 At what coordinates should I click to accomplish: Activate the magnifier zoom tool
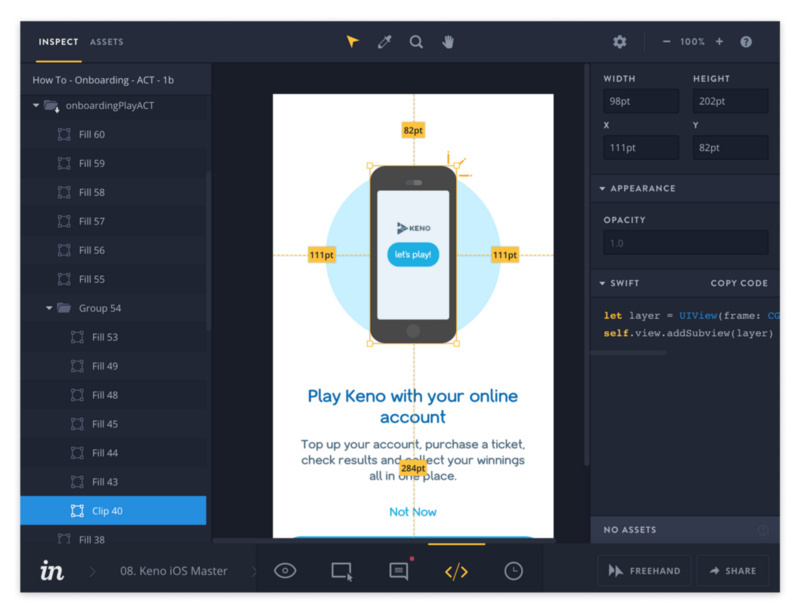pos(416,42)
